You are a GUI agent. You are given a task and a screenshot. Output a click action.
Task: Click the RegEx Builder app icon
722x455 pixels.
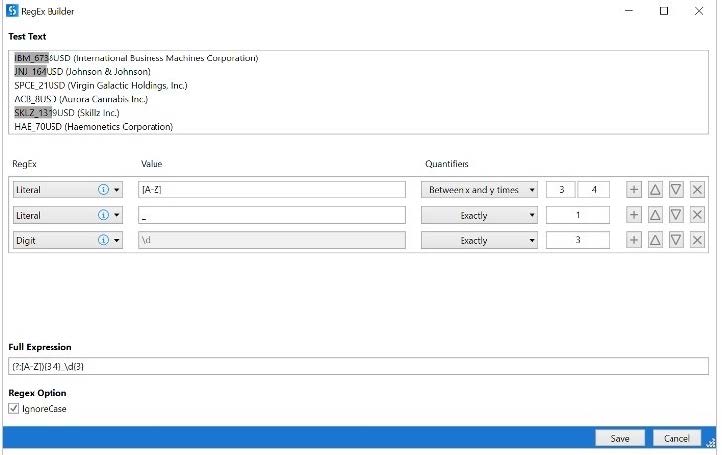coord(12,11)
